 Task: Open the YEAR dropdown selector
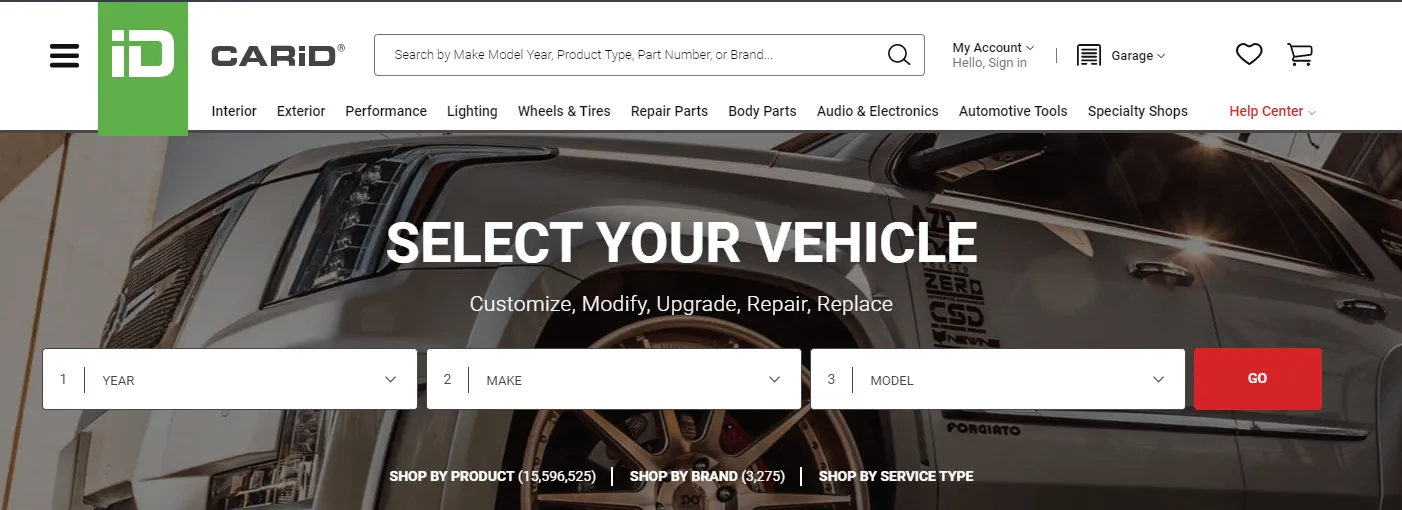tap(230, 379)
